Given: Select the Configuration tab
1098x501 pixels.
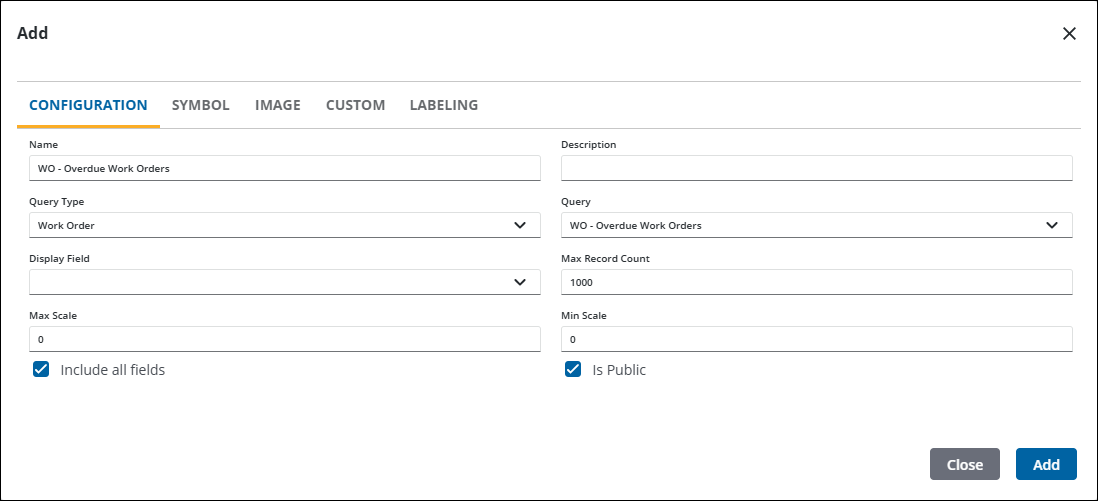Looking at the screenshot, I should [88, 105].
